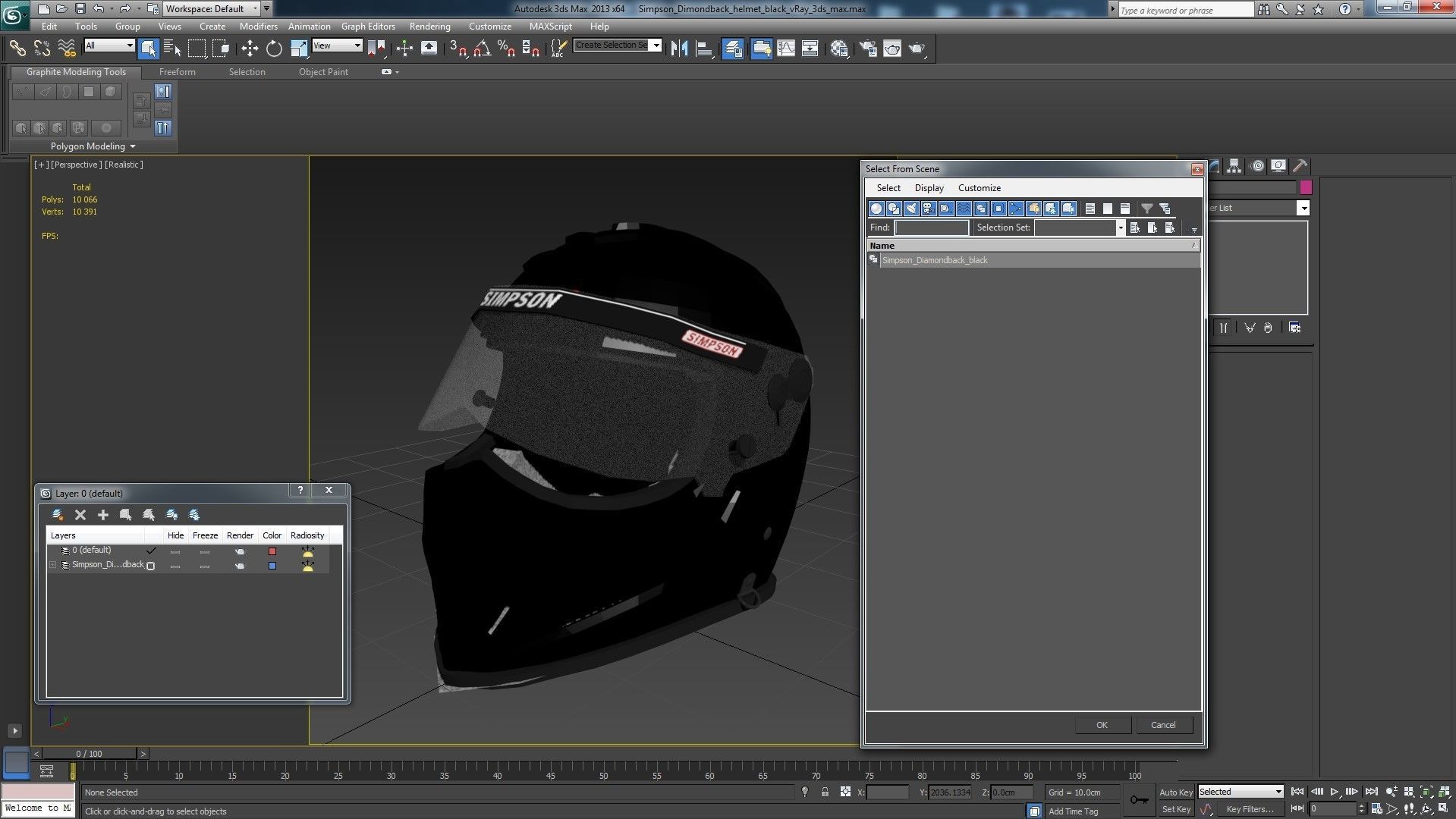Screen dimensions: 1456x819
Task: Open Render Setup teapot icon
Action: pos(868,49)
